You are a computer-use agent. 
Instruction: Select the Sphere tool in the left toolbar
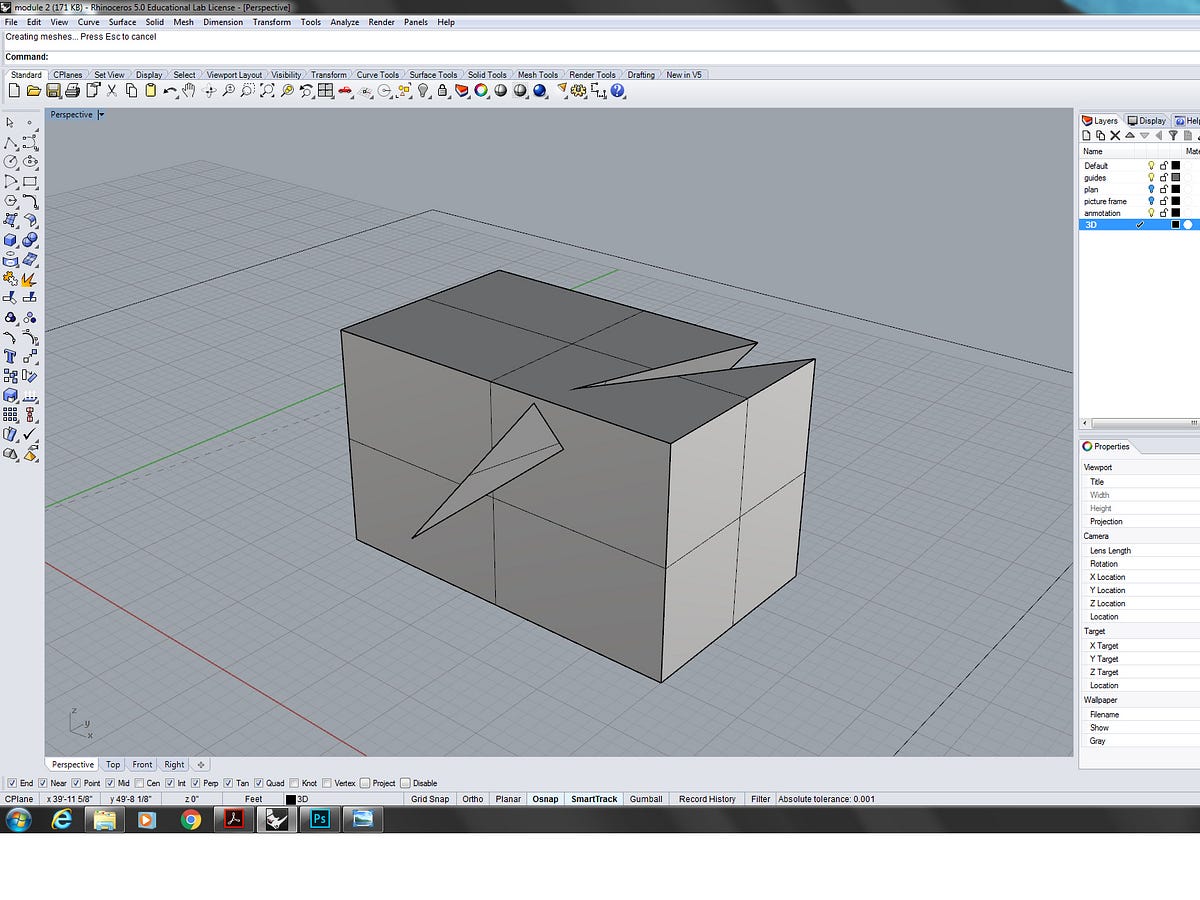30,239
